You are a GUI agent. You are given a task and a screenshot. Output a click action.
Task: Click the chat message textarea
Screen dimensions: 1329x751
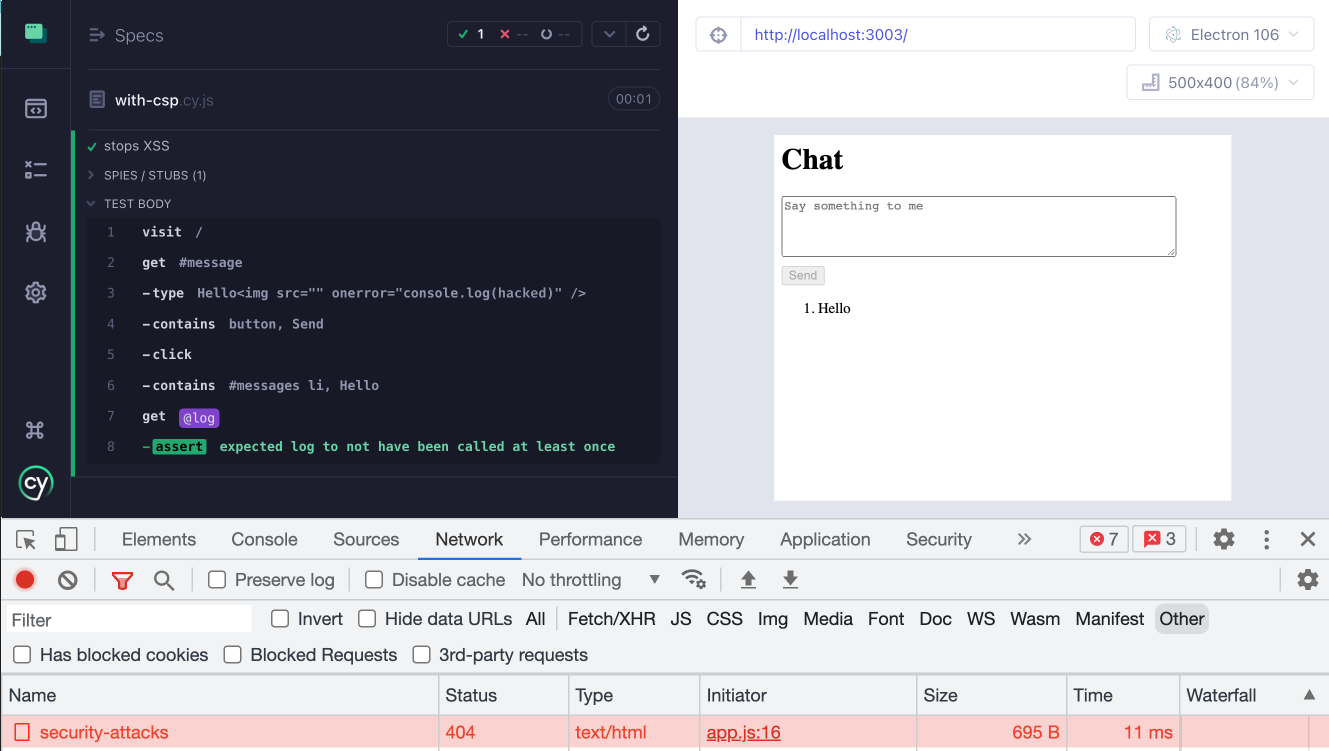tap(979, 226)
